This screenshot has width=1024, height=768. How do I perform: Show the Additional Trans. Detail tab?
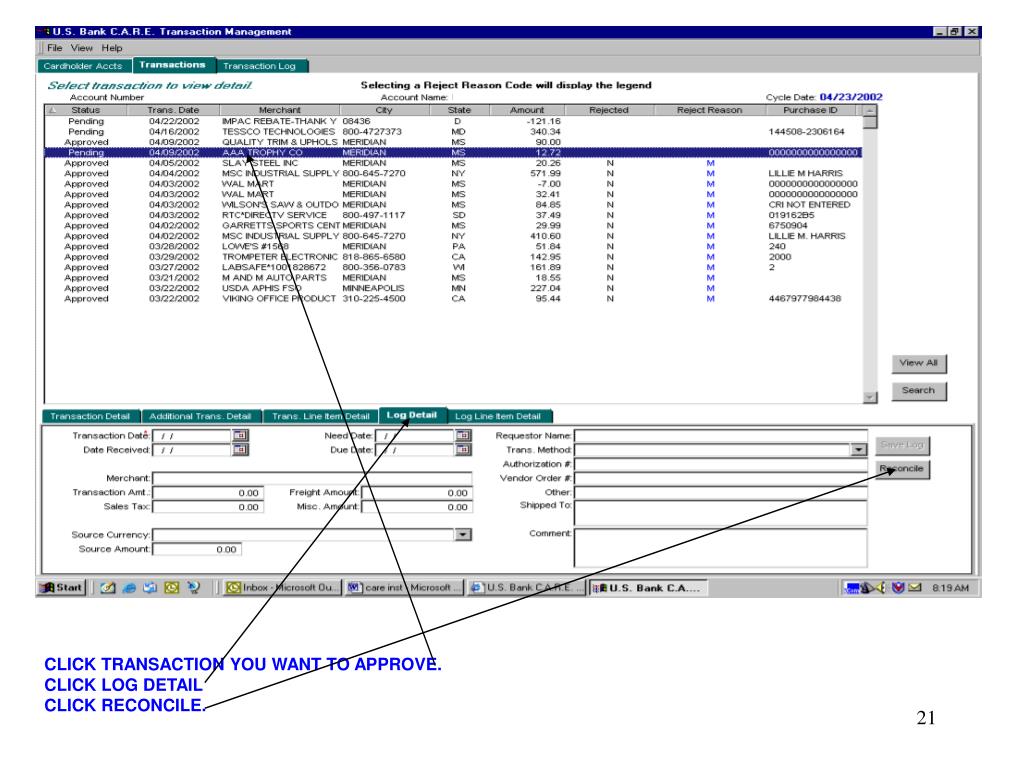[200, 417]
